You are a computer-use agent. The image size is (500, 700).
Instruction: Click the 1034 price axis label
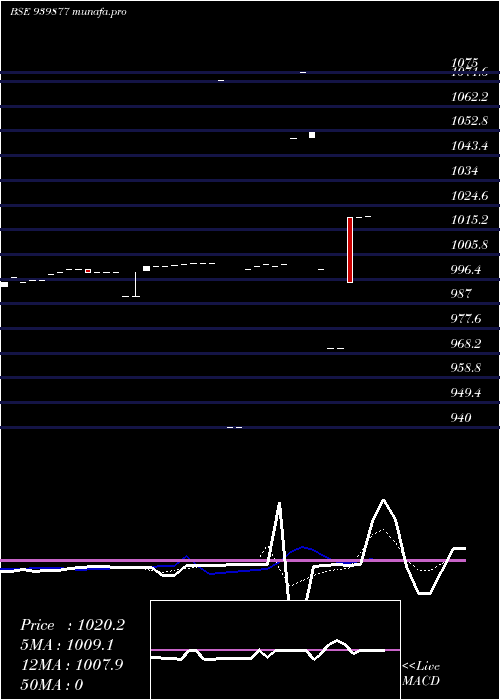coord(465,171)
